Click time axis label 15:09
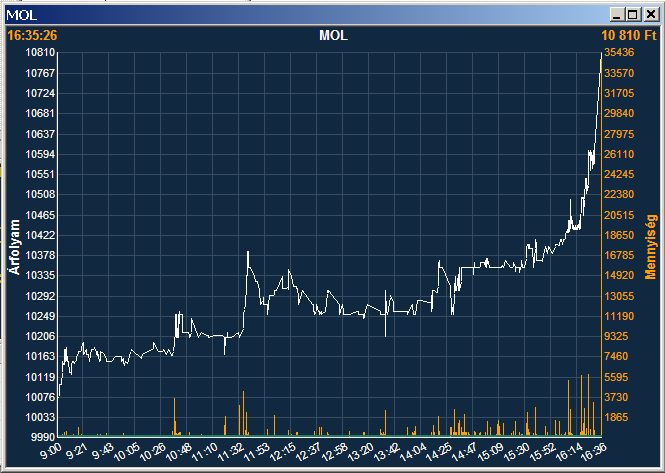665x473 pixels. (x=491, y=451)
